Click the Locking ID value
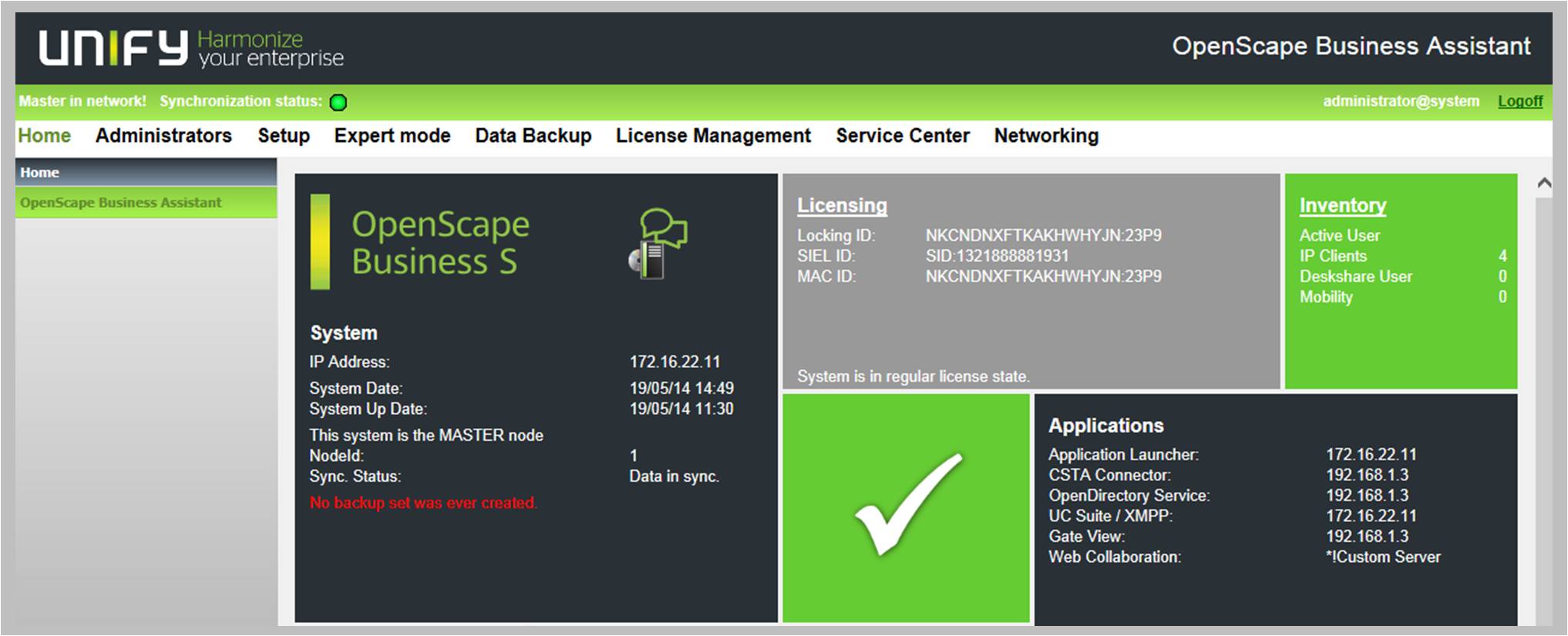The width and height of the screenshot is (1568, 636). (1043, 235)
